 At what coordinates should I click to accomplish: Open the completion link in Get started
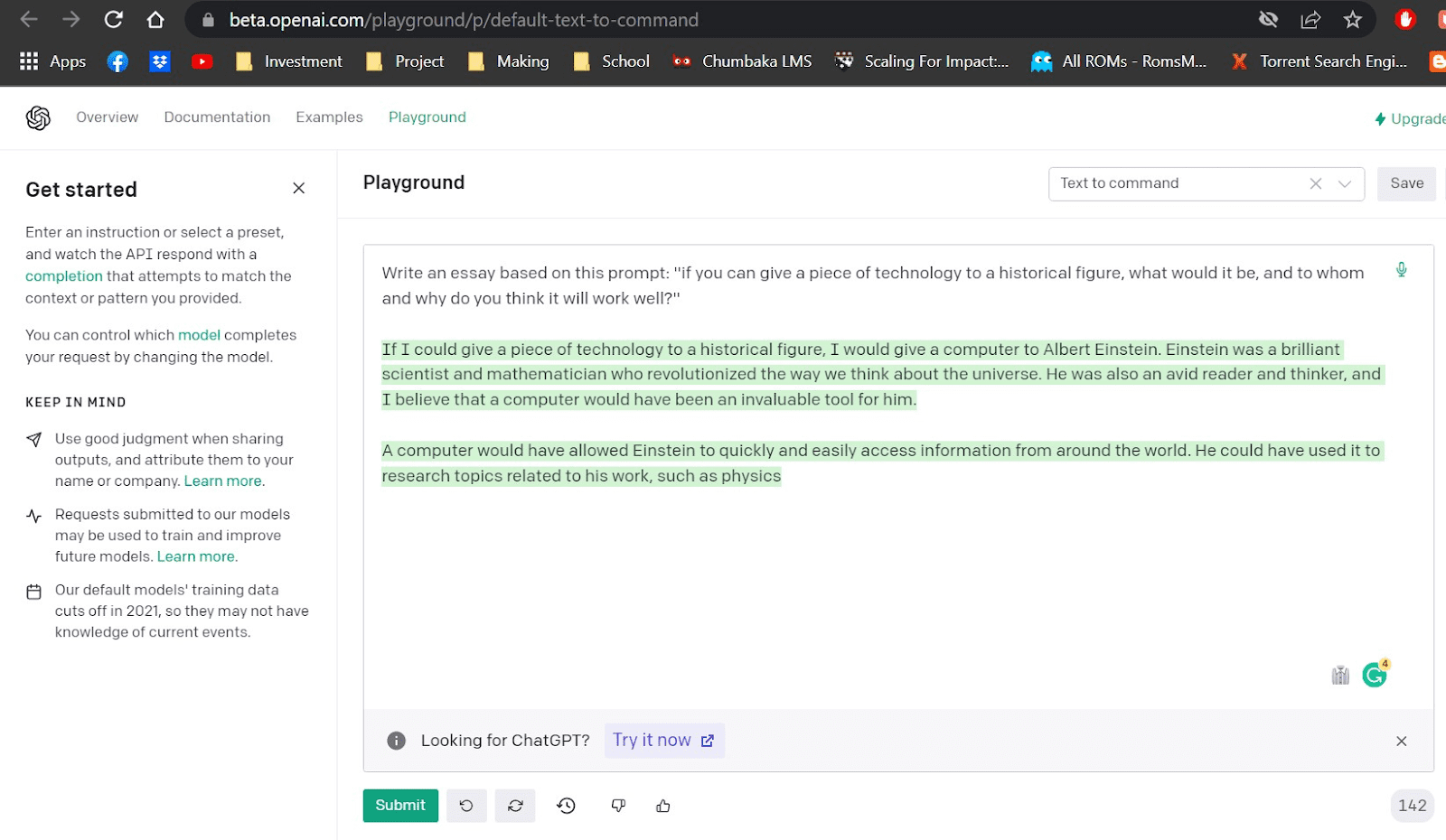click(63, 276)
